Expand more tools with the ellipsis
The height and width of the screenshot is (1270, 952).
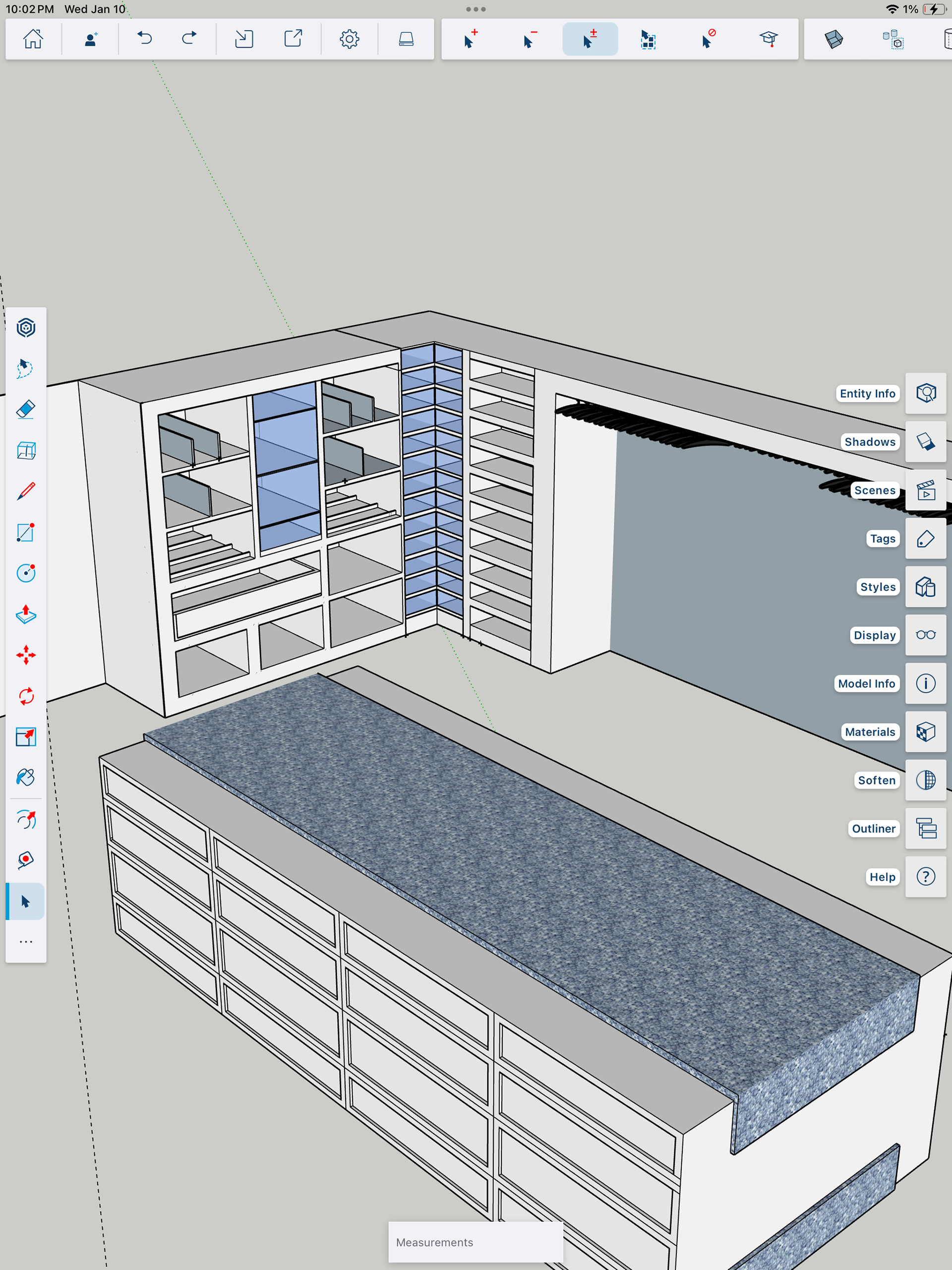26,942
